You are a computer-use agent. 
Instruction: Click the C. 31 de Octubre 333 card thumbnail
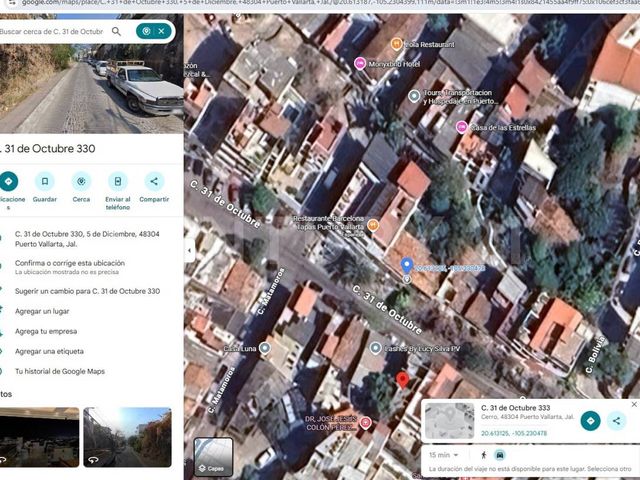(449, 421)
